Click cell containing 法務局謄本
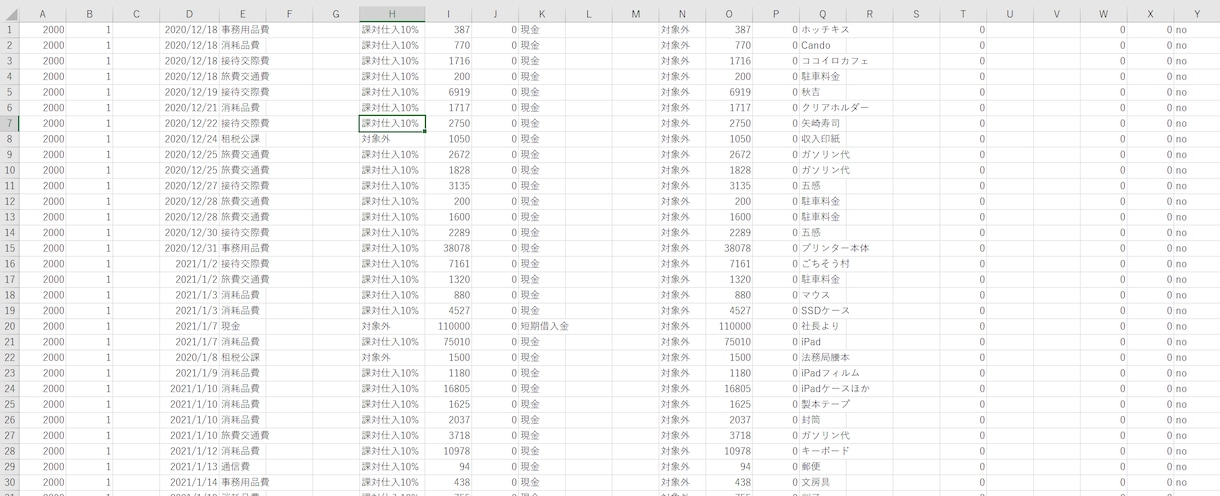The image size is (1220, 496). coord(825,357)
